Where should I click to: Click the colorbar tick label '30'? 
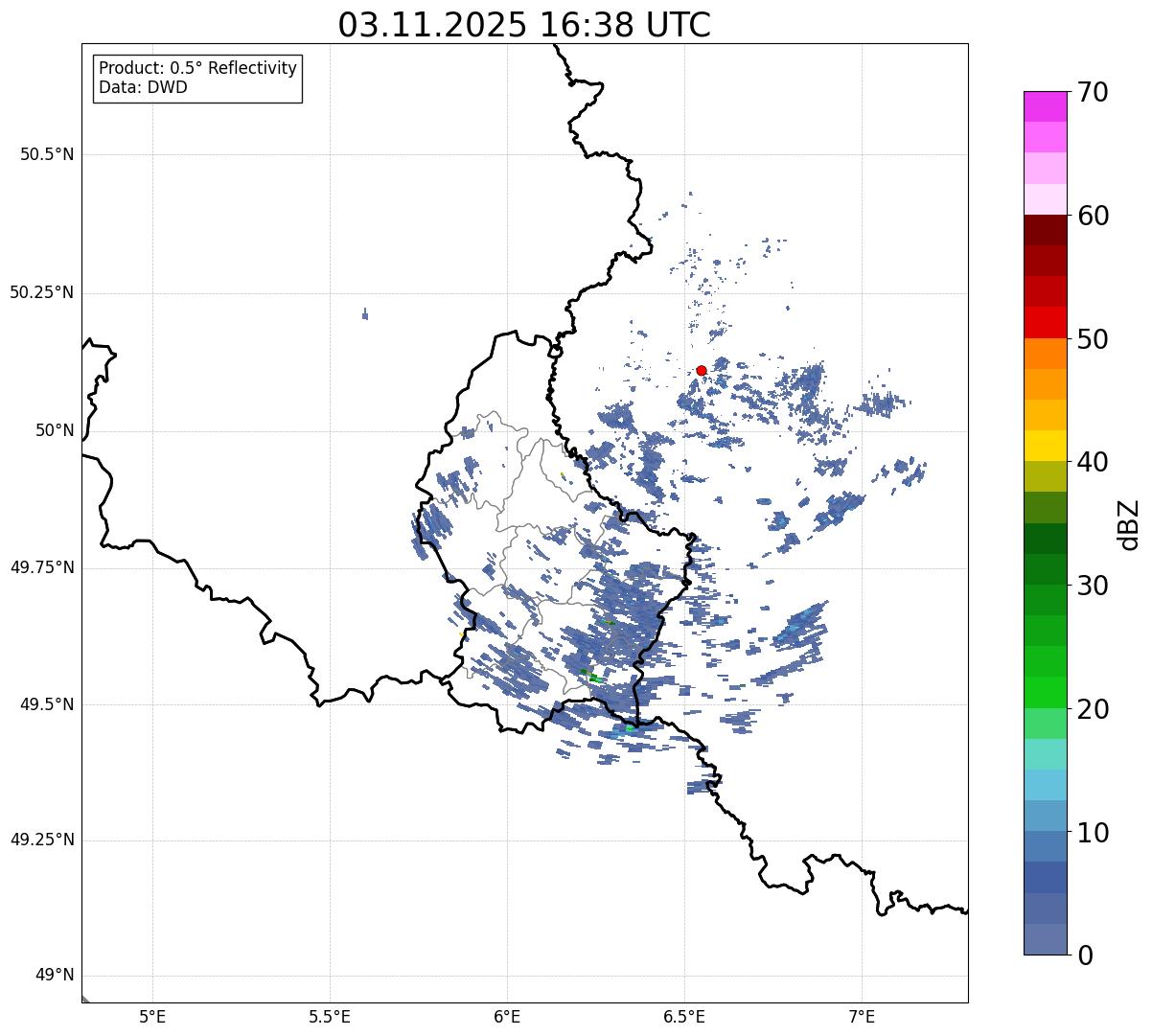pyautogui.click(x=1093, y=586)
